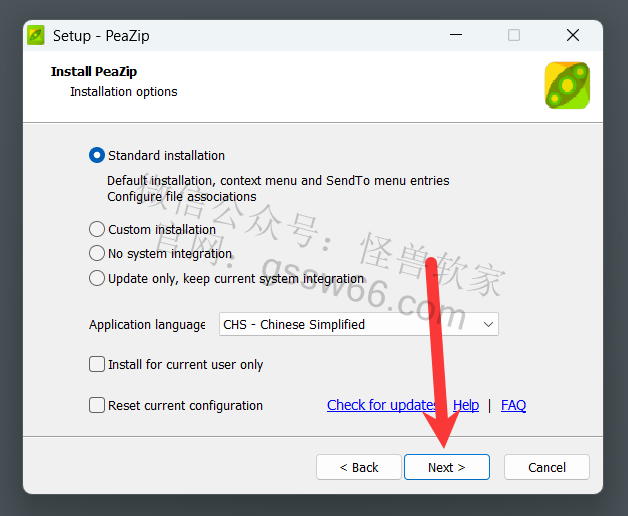Click the 'Application language' label
The width and height of the screenshot is (628, 516).
147,325
